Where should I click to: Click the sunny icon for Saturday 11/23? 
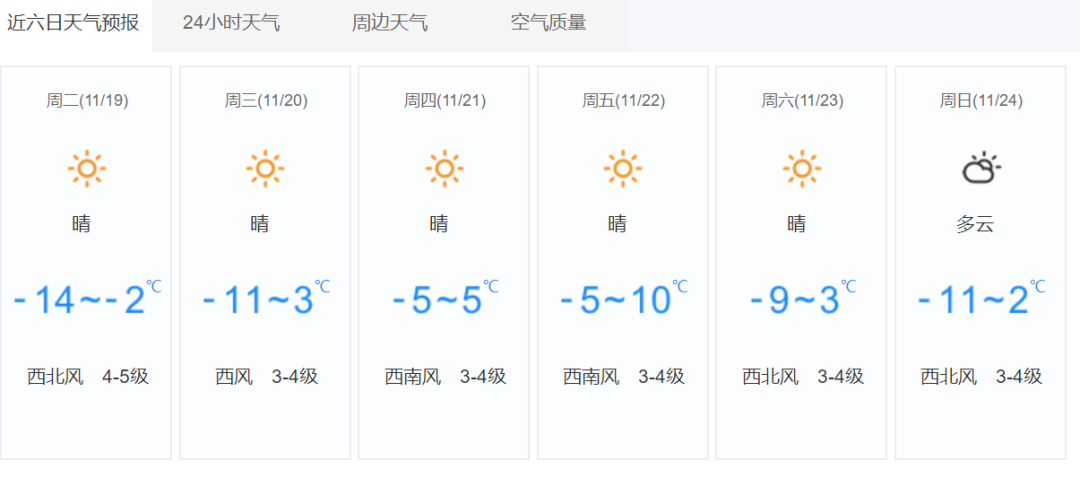point(801,168)
